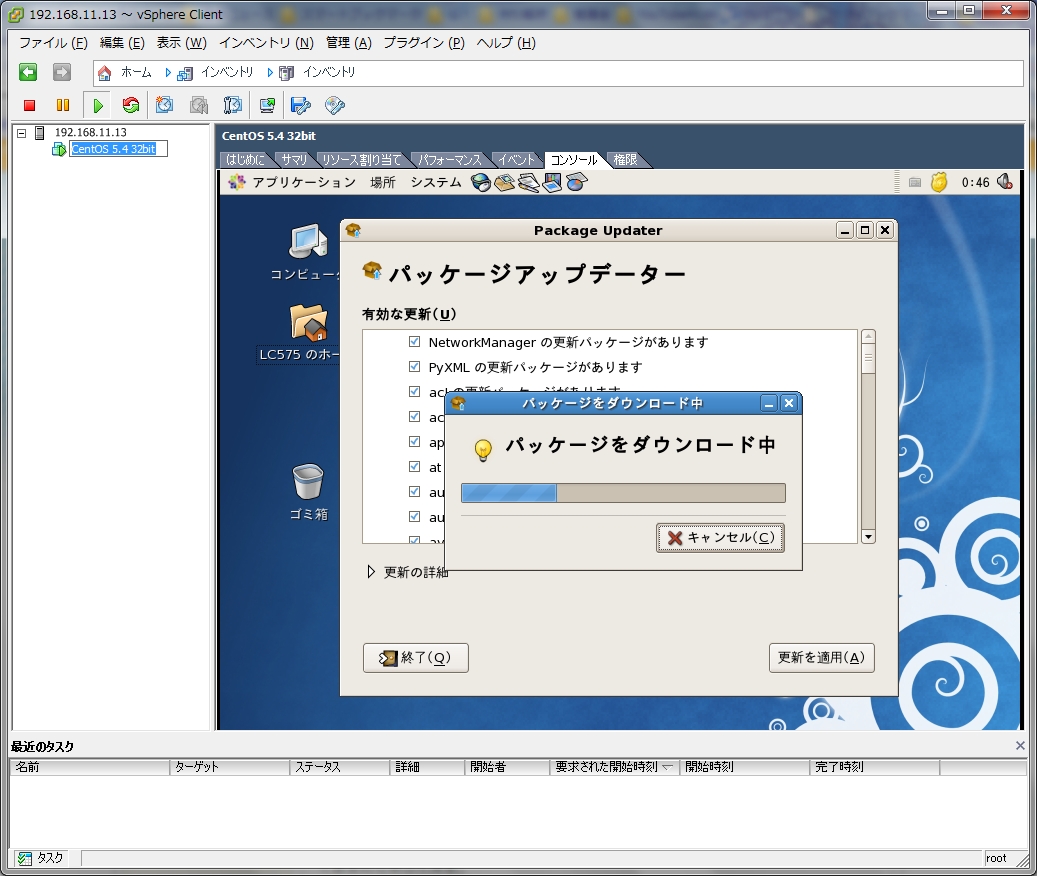Open the プラグイン (P) menu

[x=424, y=43]
